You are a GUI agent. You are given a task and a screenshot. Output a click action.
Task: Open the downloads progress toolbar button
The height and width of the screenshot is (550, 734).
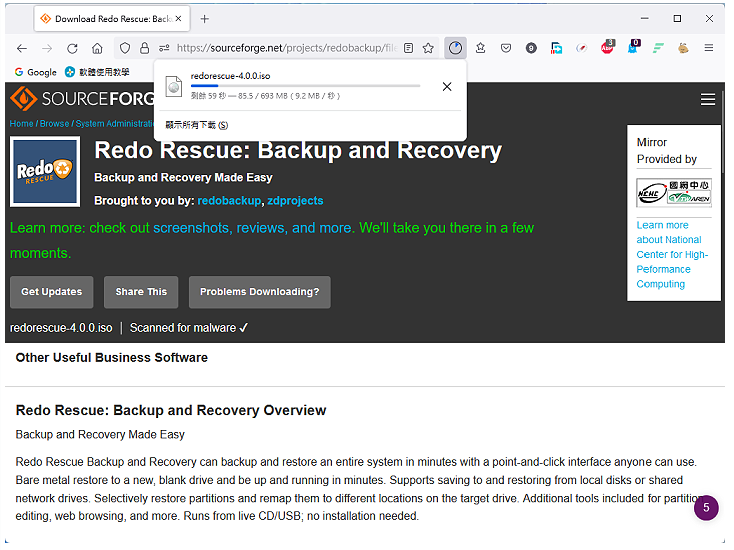point(455,48)
